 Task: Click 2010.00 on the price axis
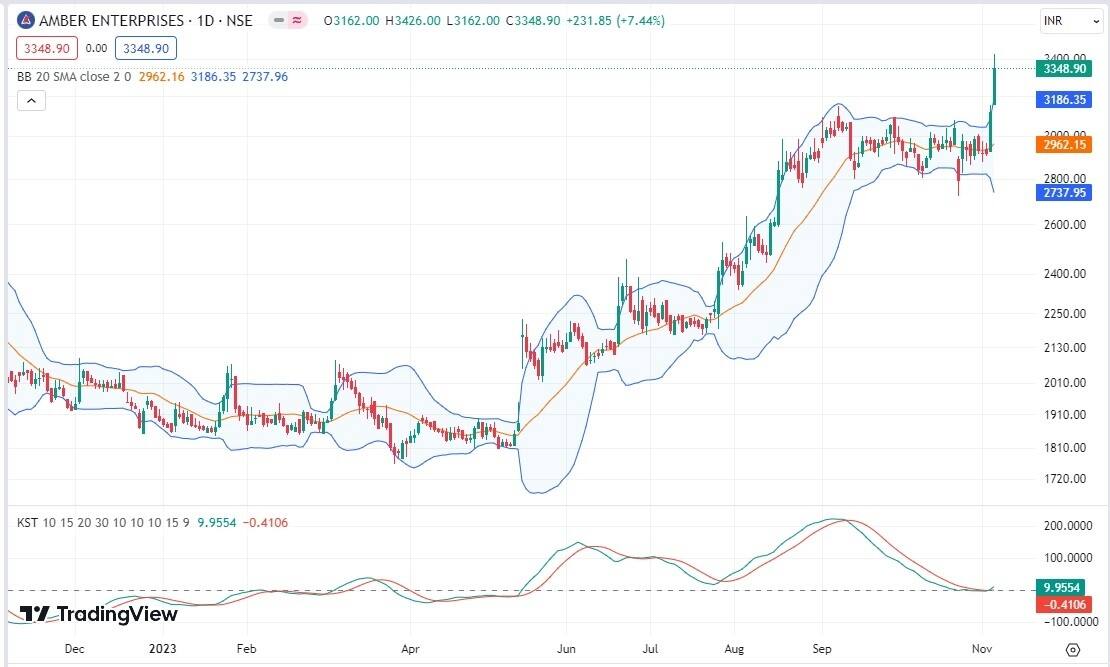1065,382
